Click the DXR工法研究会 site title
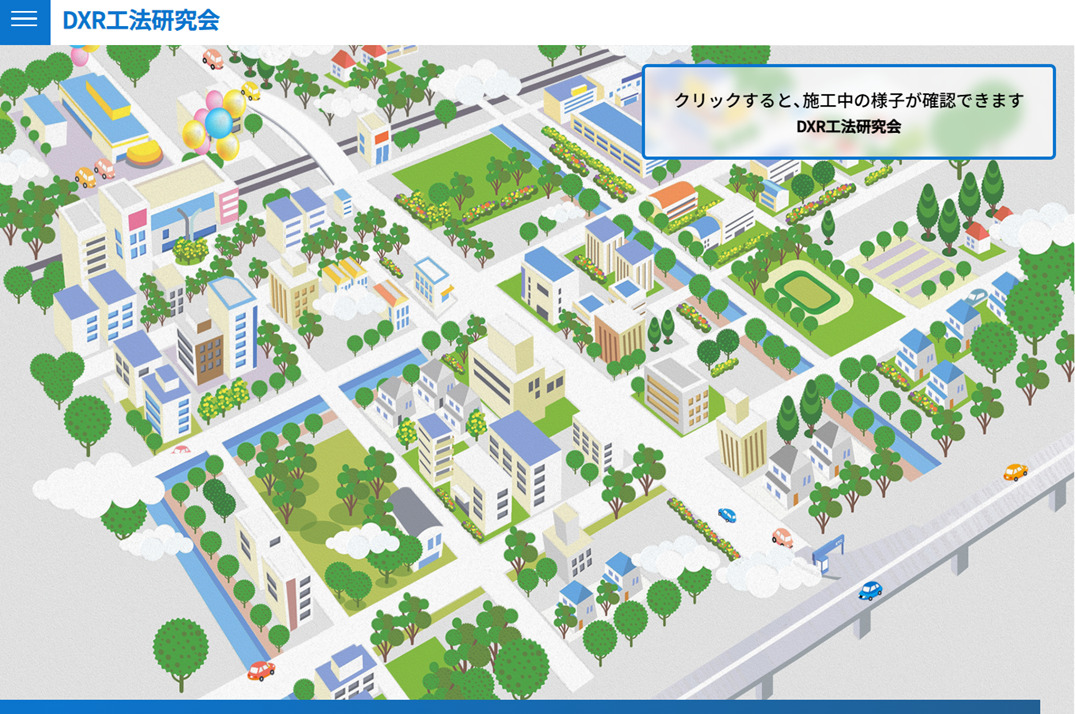 click(141, 21)
